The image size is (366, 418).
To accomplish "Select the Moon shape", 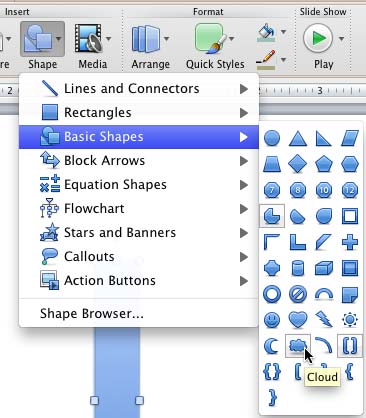I will pos(272,346).
